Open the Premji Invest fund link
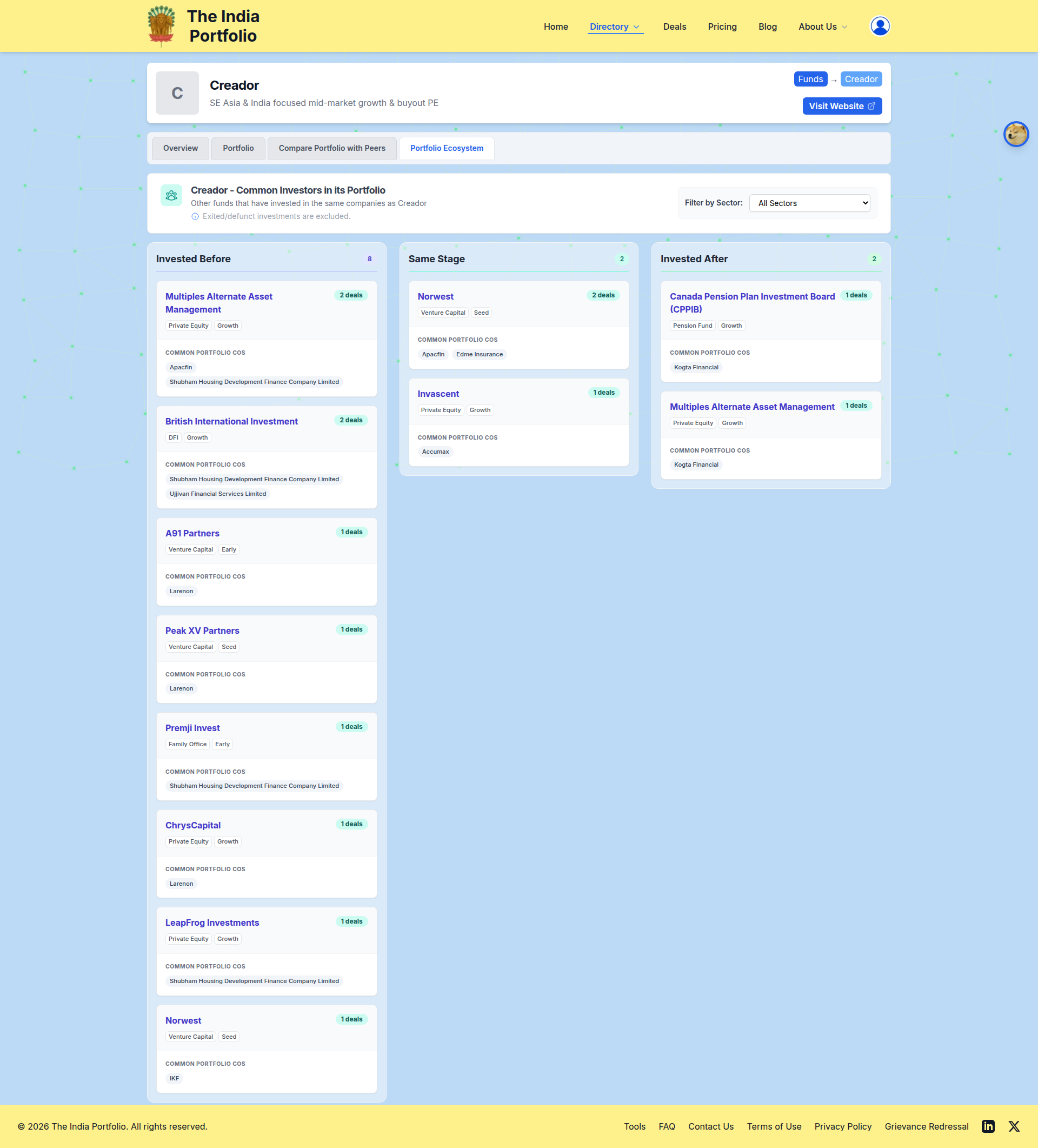This screenshot has width=1038, height=1148. pyautogui.click(x=192, y=728)
